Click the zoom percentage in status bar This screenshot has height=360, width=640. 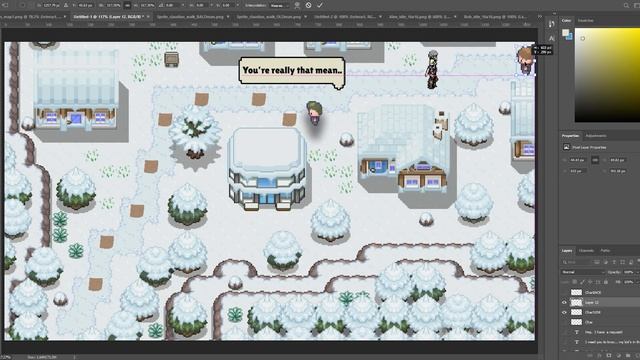tap(6, 357)
